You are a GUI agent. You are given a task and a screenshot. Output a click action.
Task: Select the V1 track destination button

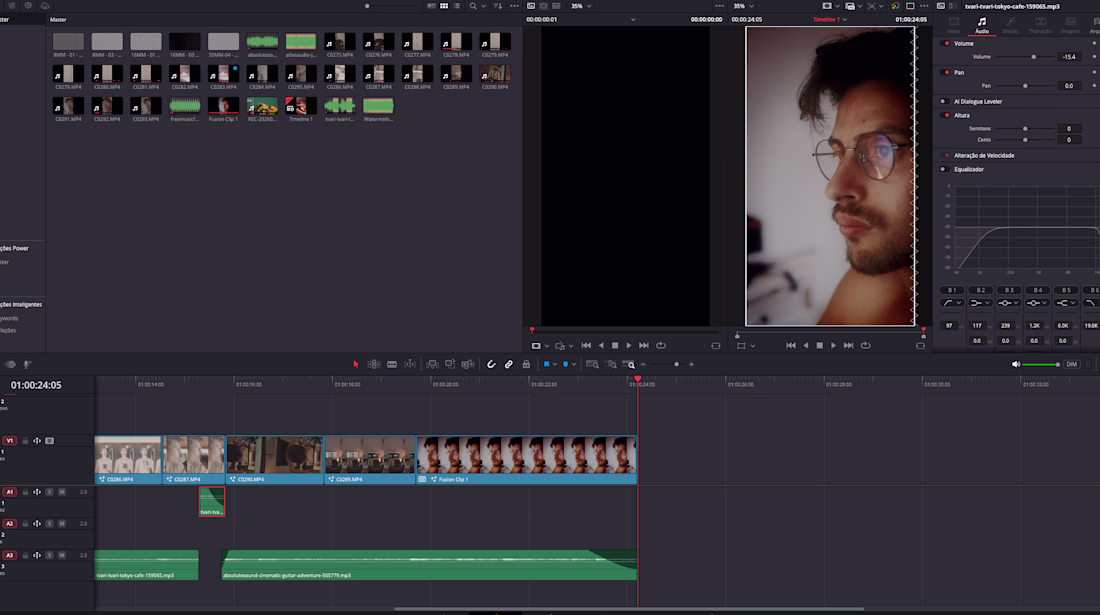10,441
